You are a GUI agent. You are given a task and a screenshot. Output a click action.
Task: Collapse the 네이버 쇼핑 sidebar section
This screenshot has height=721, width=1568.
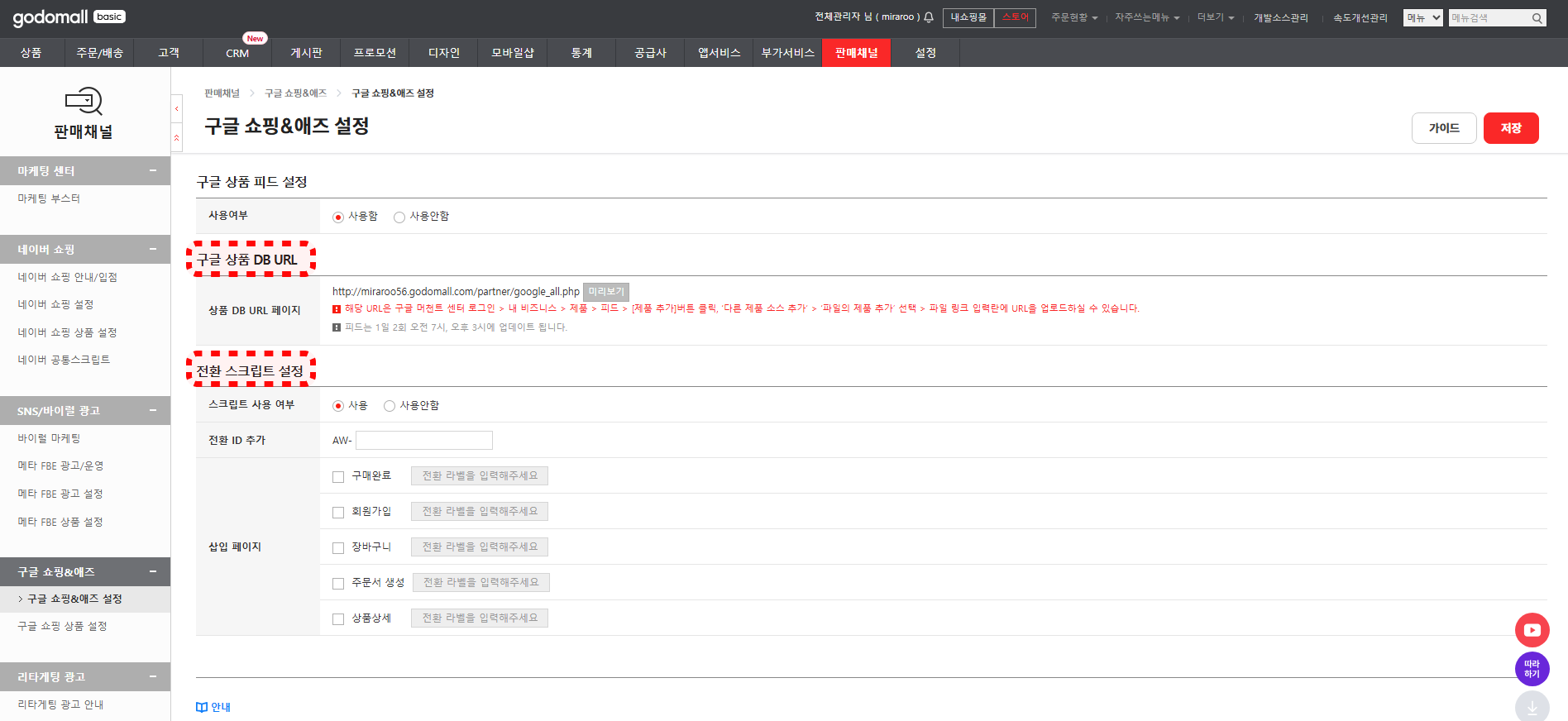[153, 249]
